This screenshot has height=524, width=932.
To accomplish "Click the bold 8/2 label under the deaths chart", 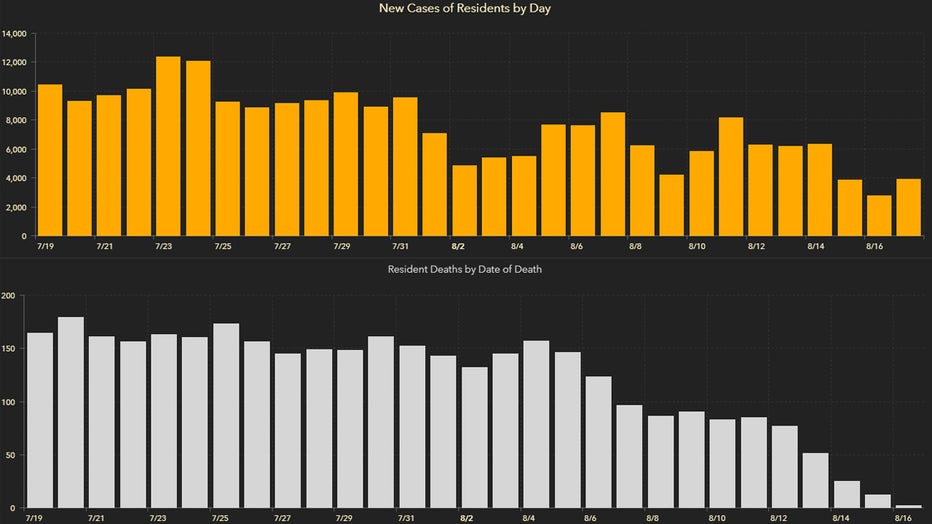I will click(467, 518).
